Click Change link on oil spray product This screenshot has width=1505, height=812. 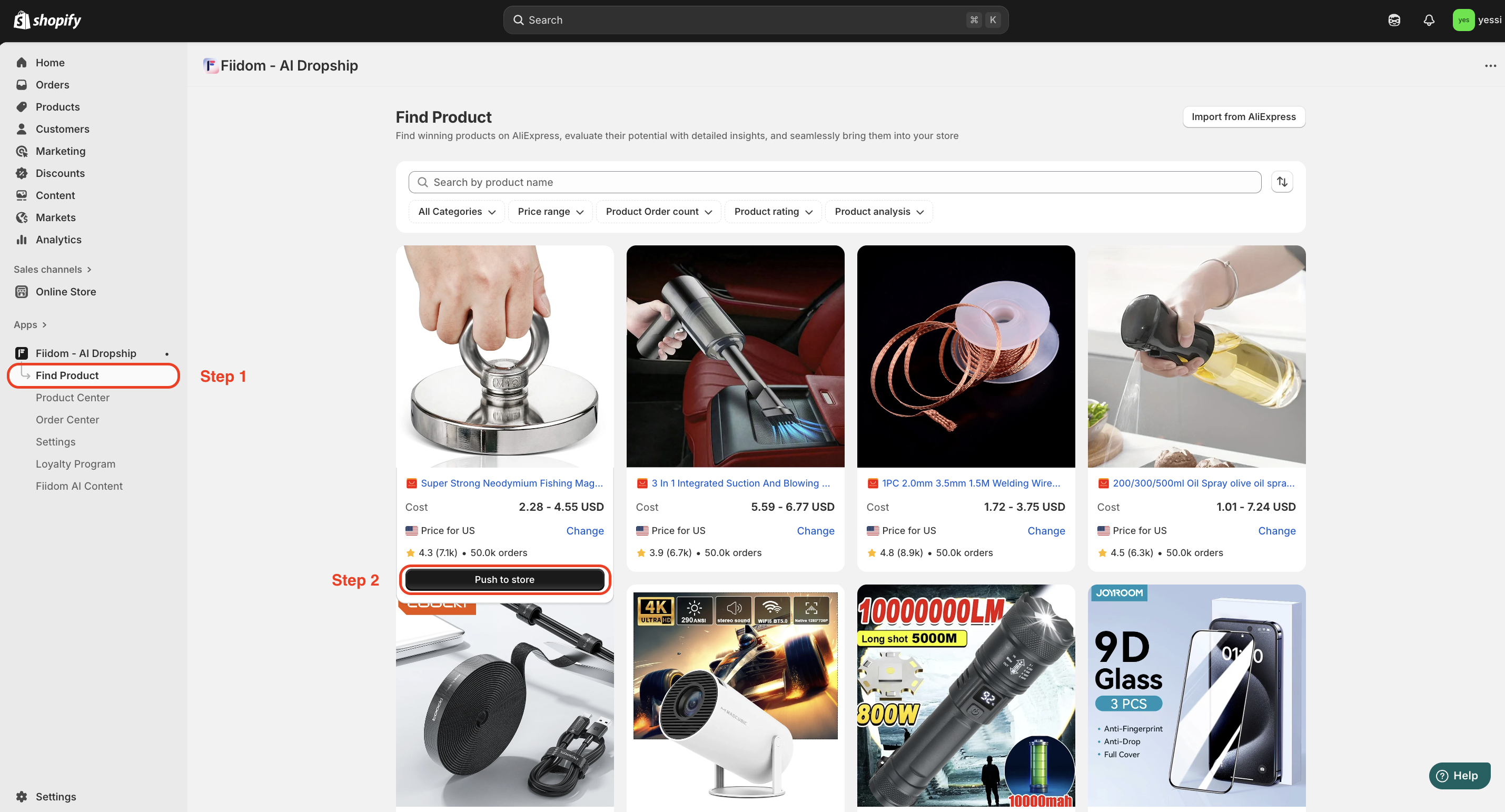pos(1276,530)
